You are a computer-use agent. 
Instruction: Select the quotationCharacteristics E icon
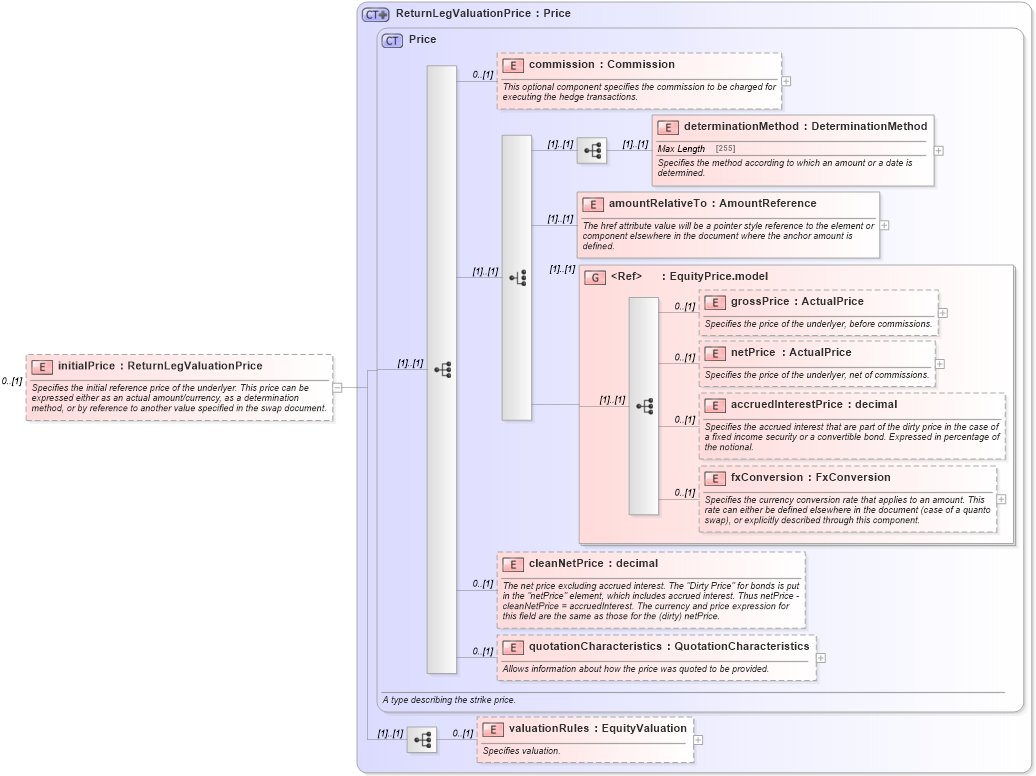click(x=513, y=648)
